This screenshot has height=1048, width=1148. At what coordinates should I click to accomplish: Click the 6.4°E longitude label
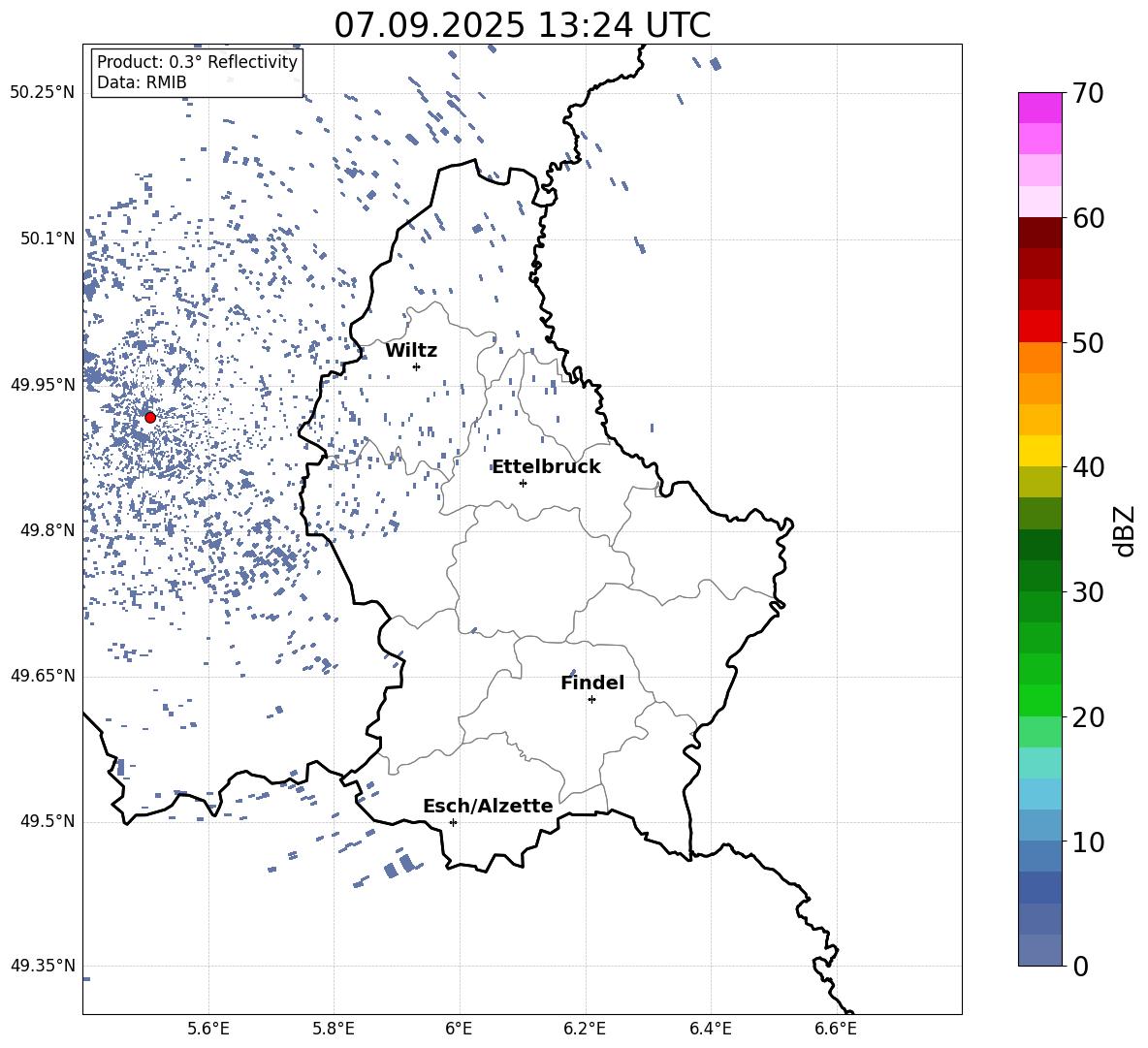pos(710,1029)
